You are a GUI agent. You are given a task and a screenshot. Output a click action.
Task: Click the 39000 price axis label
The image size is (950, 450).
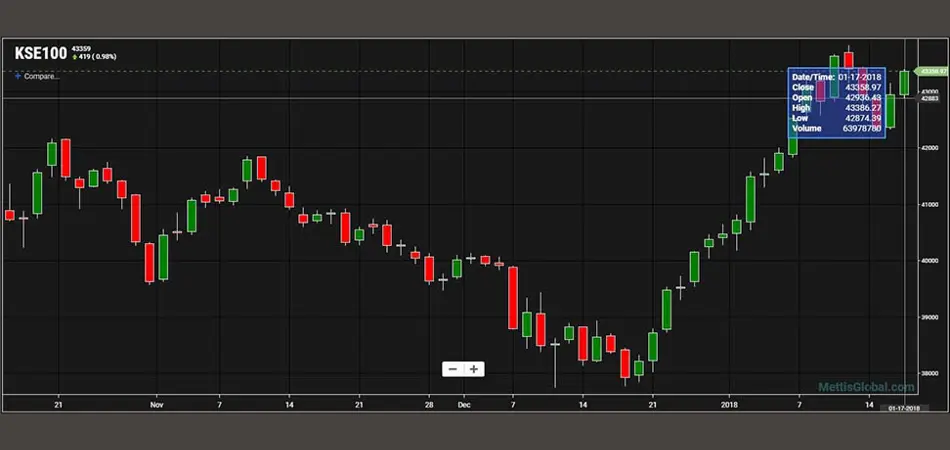(930, 317)
